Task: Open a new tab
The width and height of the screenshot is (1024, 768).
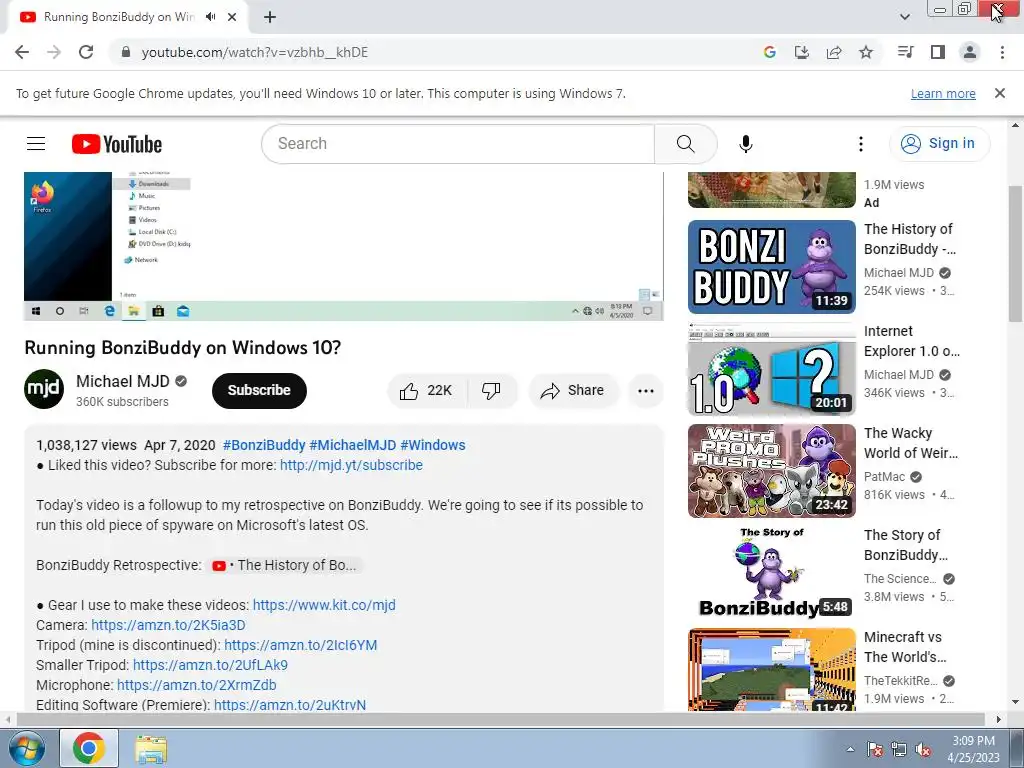Action: click(270, 17)
